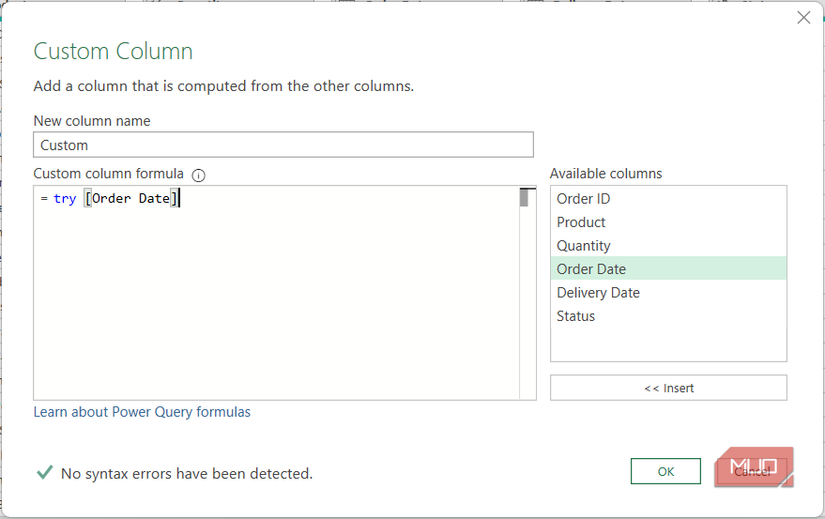Select Delivery Date in Available columns

(598, 293)
